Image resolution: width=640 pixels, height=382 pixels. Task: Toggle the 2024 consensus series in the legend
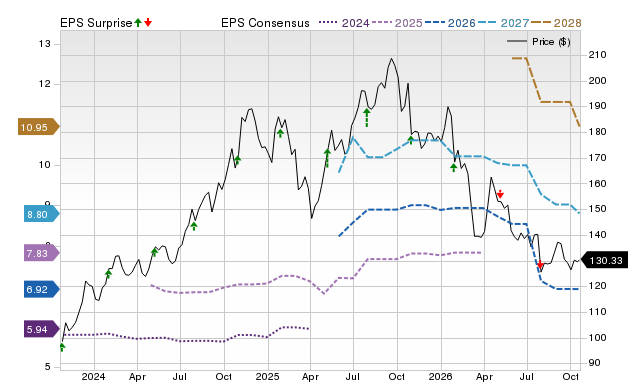tap(344, 23)
